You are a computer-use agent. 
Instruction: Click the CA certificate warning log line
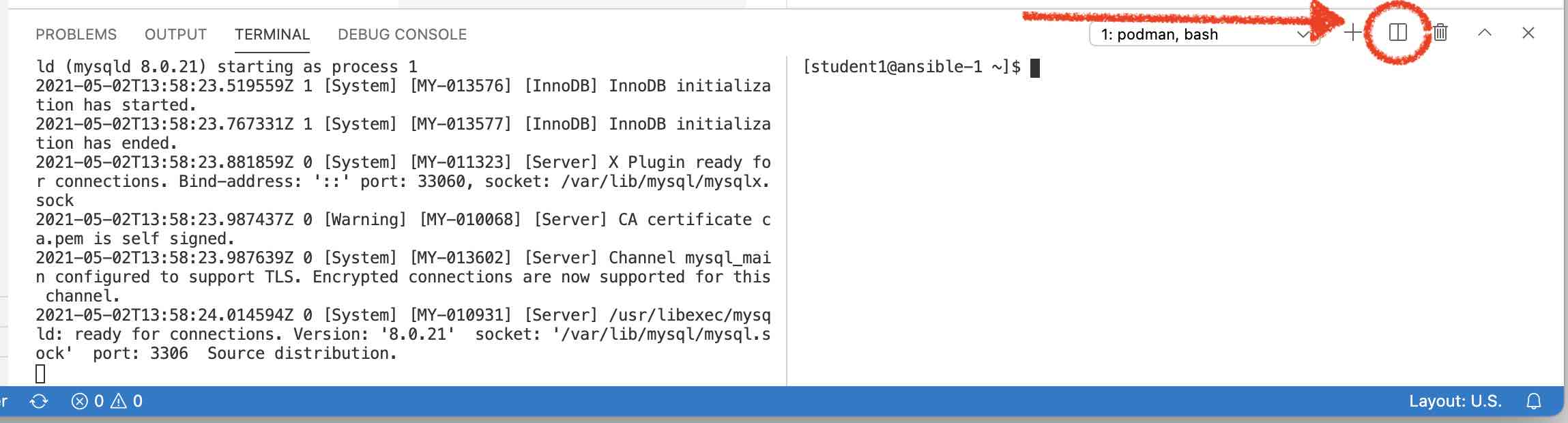click(x=403, y=220)
